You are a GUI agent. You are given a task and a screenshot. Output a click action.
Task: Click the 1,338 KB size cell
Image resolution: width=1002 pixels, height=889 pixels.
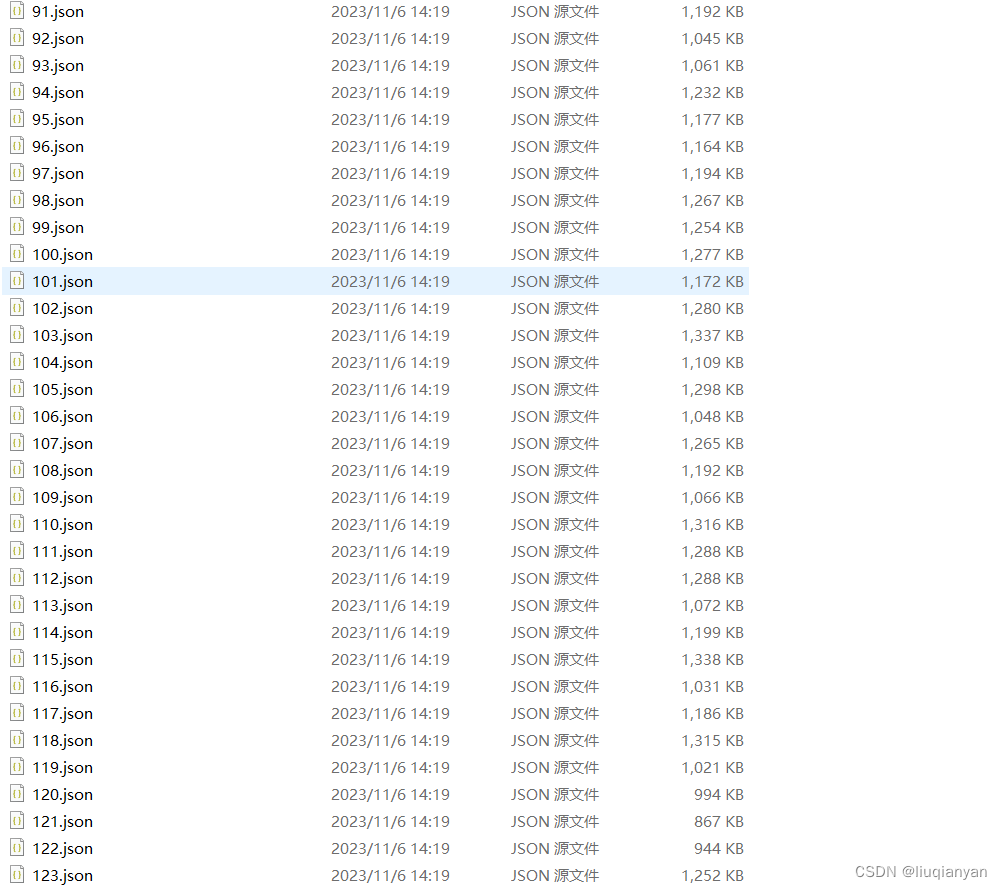tap(713, 660)
